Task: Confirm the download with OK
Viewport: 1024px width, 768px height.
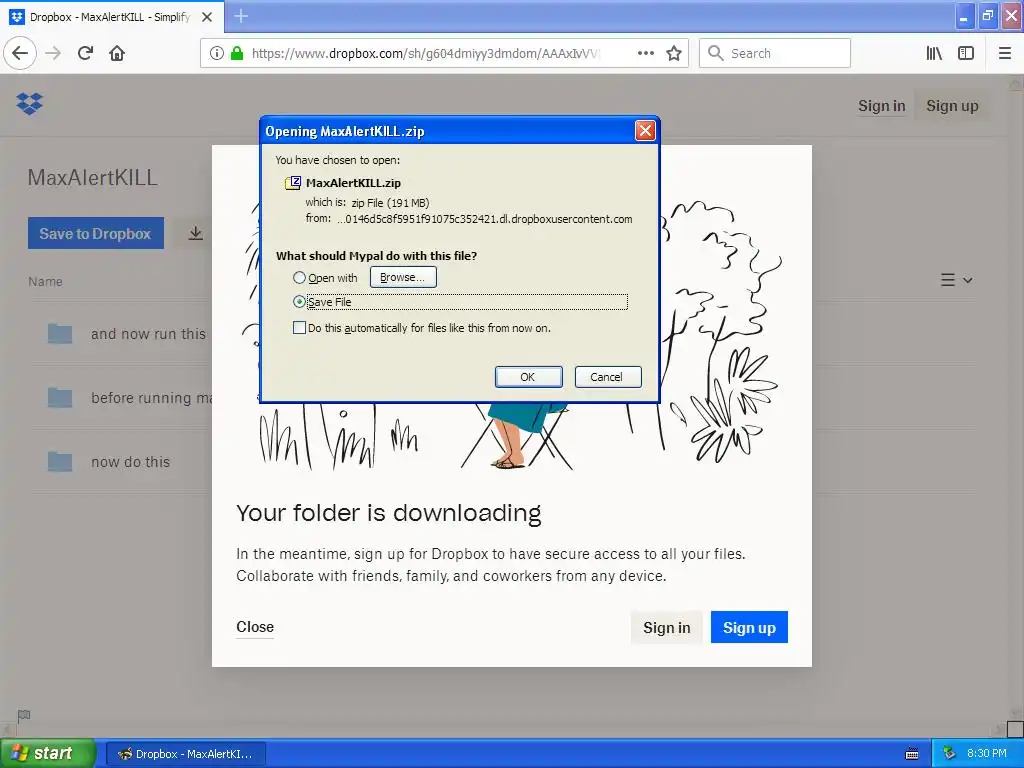Action: click(x=528, y=377)
